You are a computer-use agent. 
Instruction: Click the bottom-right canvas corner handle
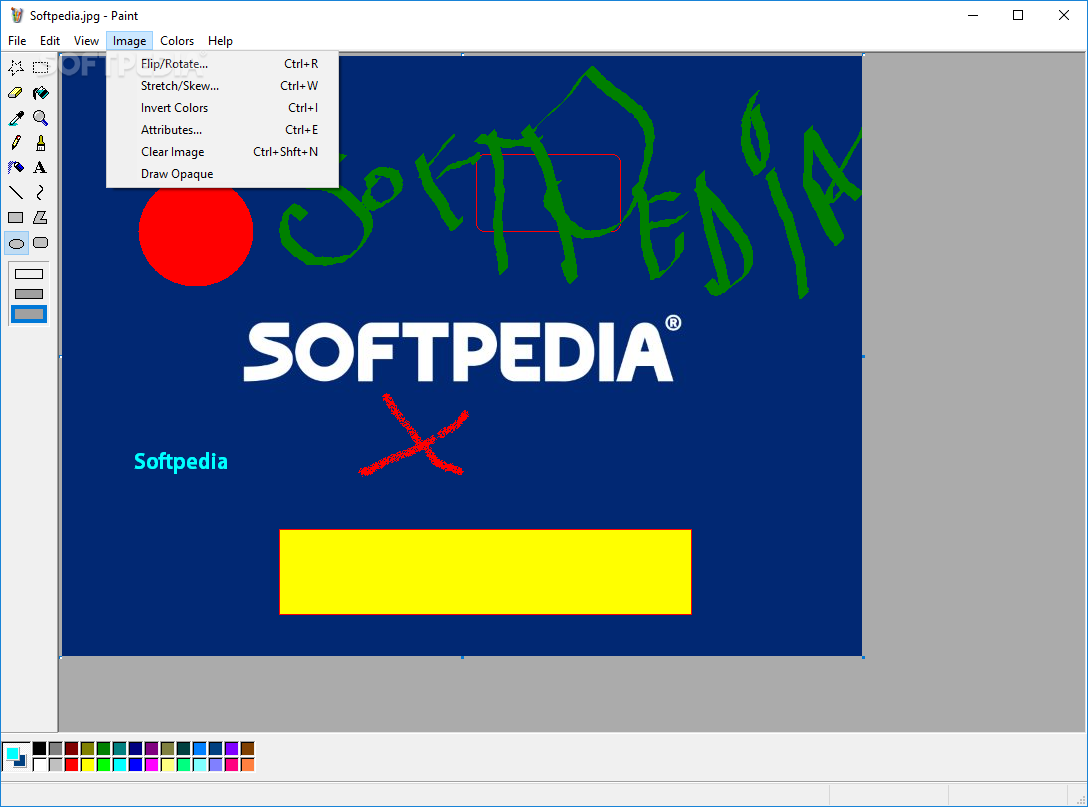[x=863, y=657]
